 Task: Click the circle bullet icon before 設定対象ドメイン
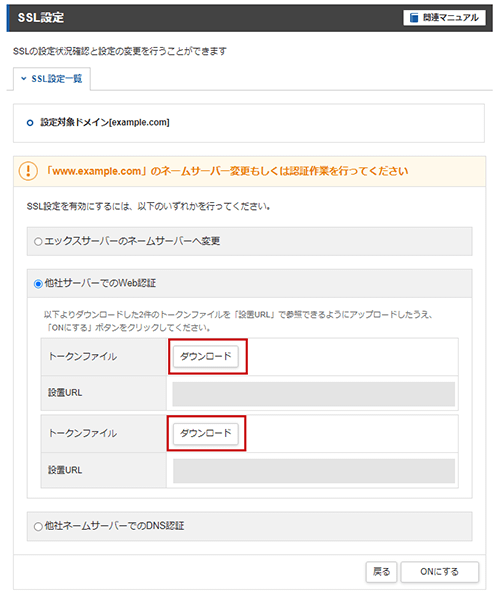(30, 123)
